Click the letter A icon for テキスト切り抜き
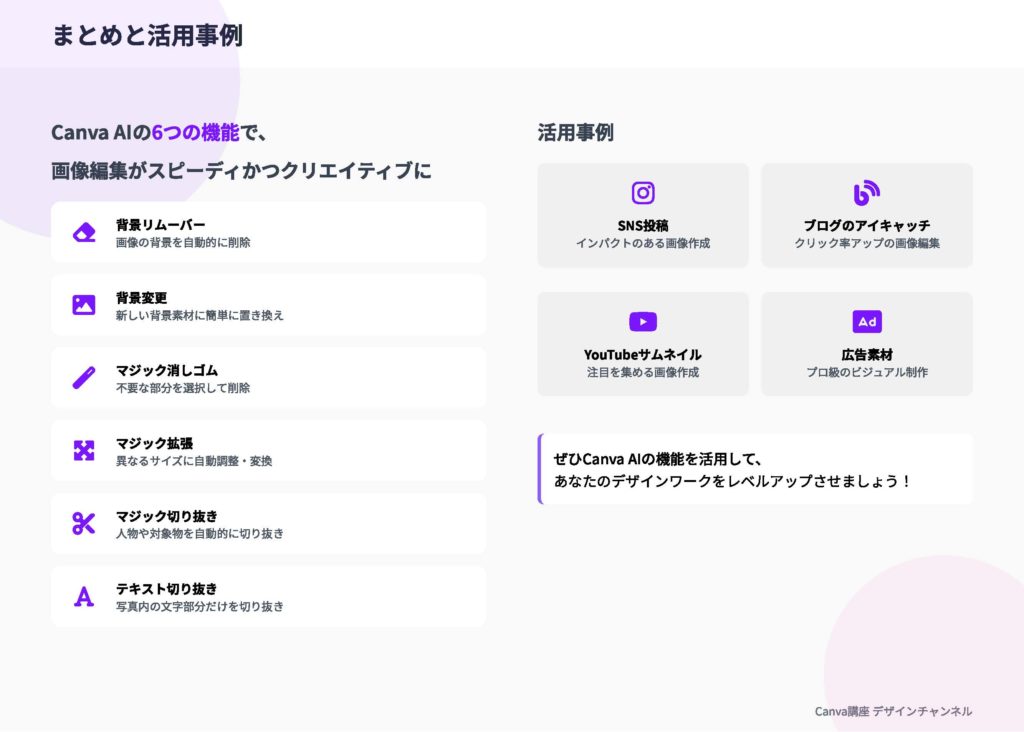1024x732 pixels. [84, 597]
